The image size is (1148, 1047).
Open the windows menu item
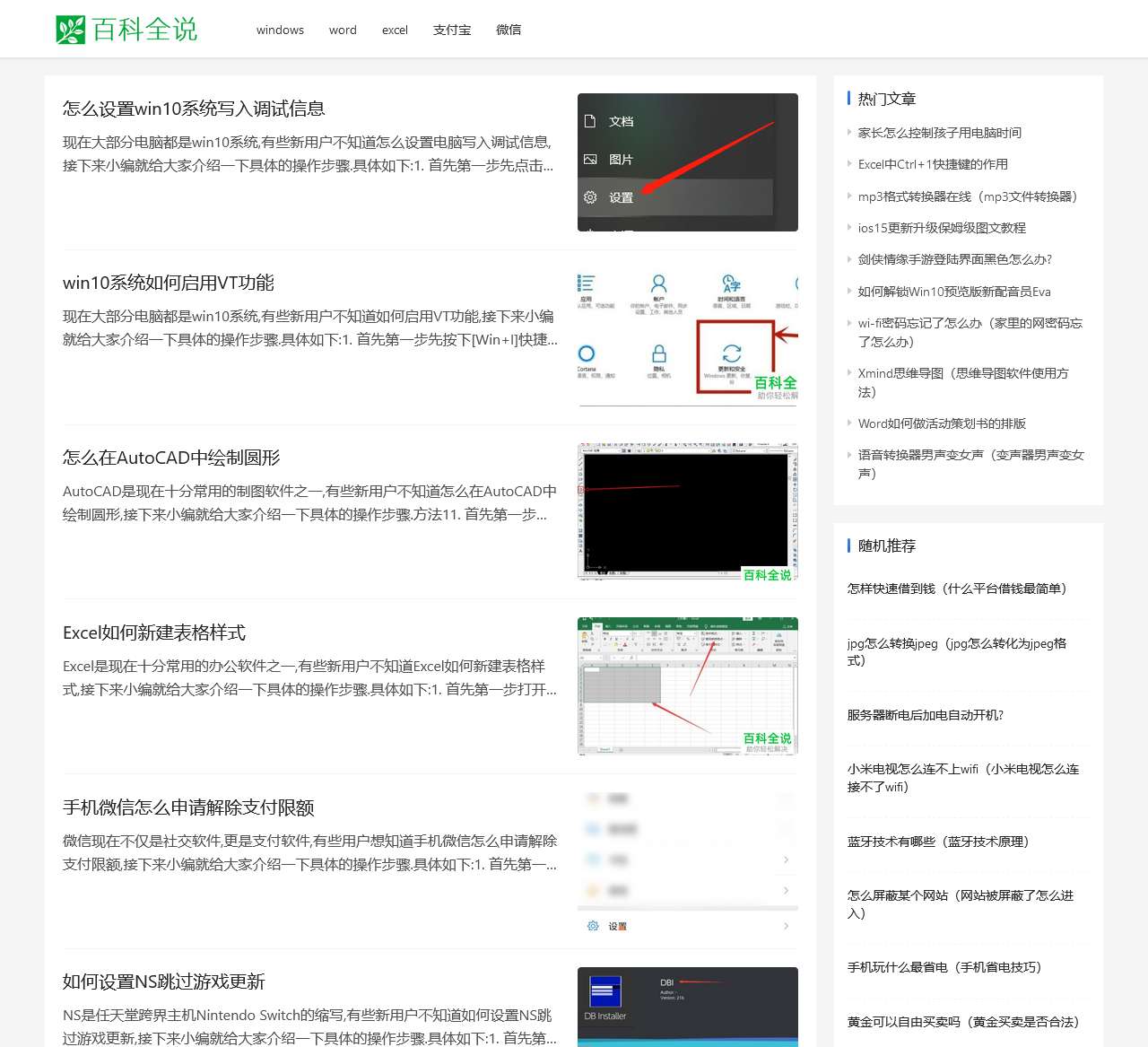(280, 30)
